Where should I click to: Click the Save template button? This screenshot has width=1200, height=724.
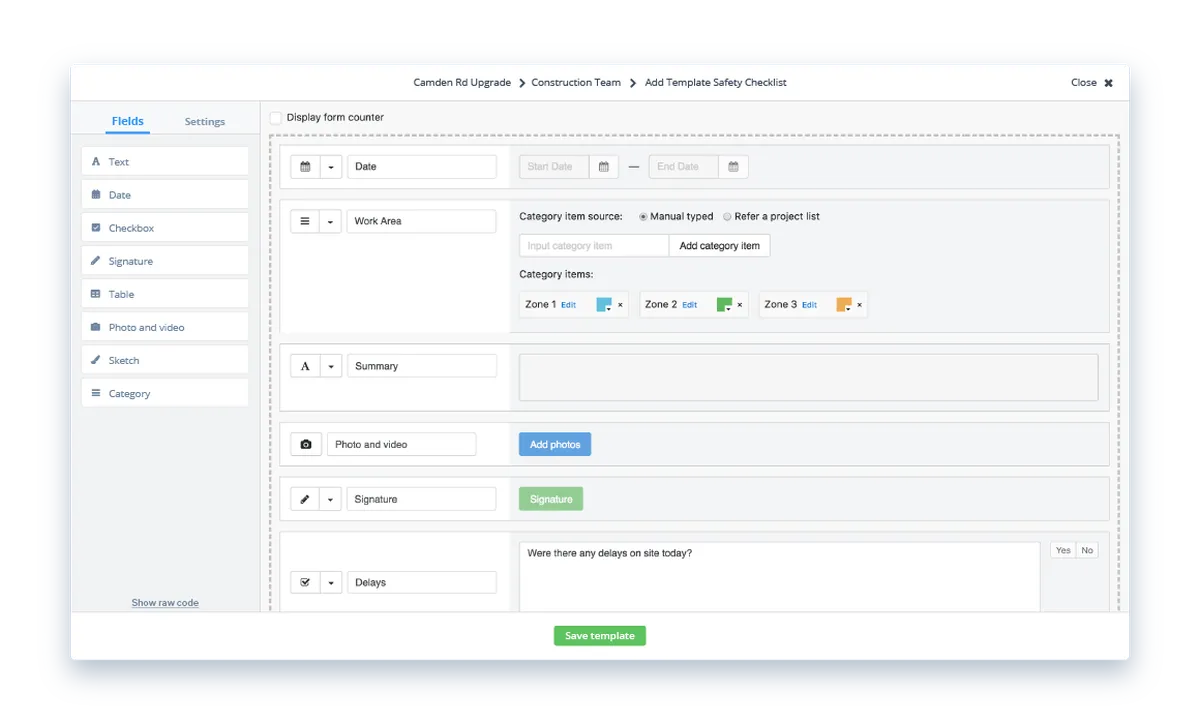click(x=600, y=636)
